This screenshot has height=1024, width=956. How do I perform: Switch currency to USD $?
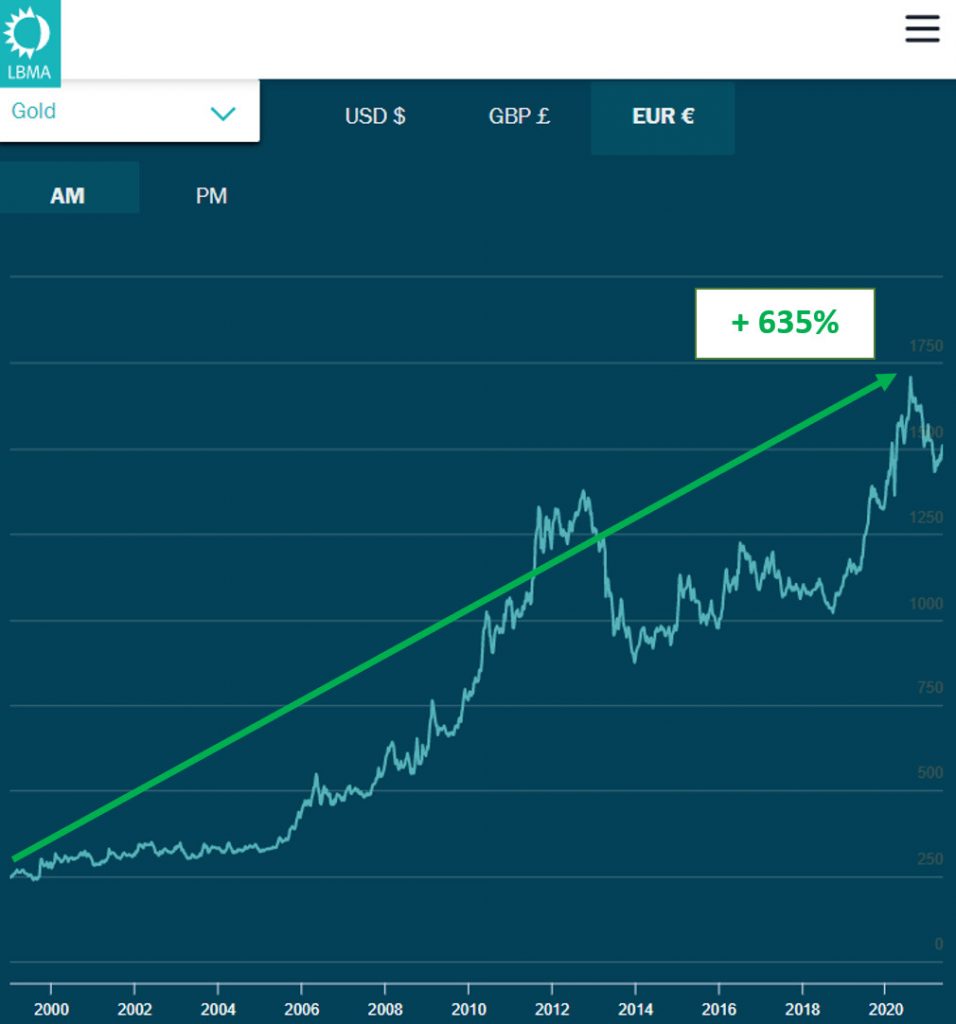pyautogui.click(x=375, y=116)
